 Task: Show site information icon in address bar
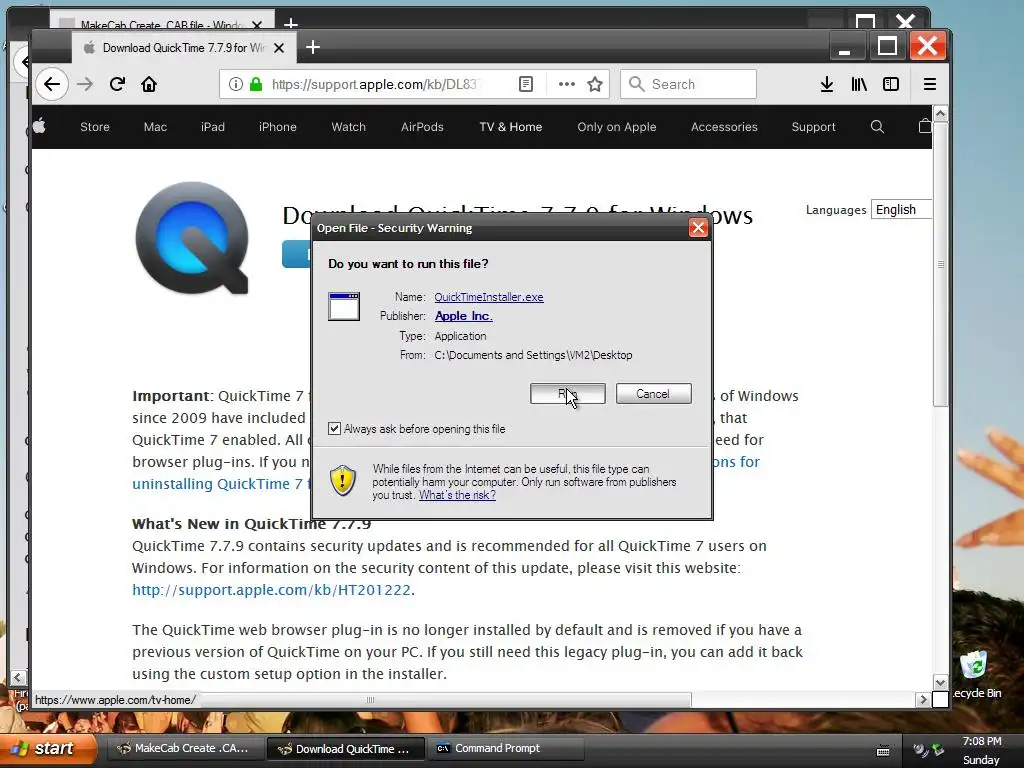(x=236, y=84)
